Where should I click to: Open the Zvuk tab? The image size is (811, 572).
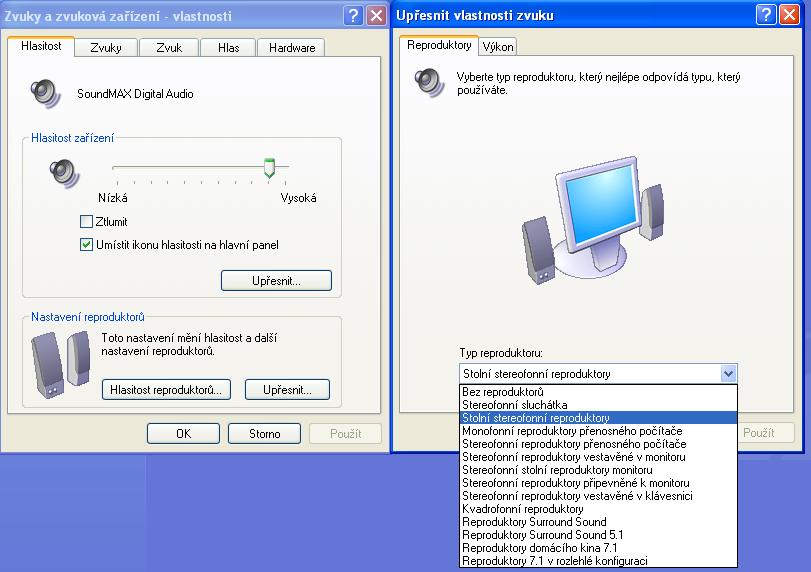[169, 48]
